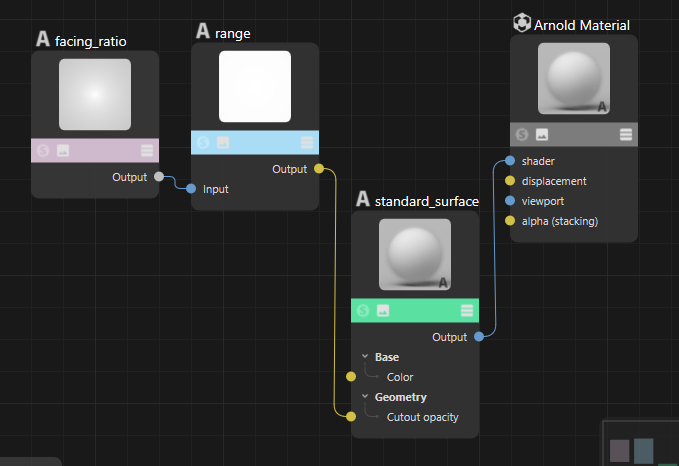This screenshot has width=679, height=466.
Task: Click the image preview icon on standard_surface node
Action: click(383, 311)
